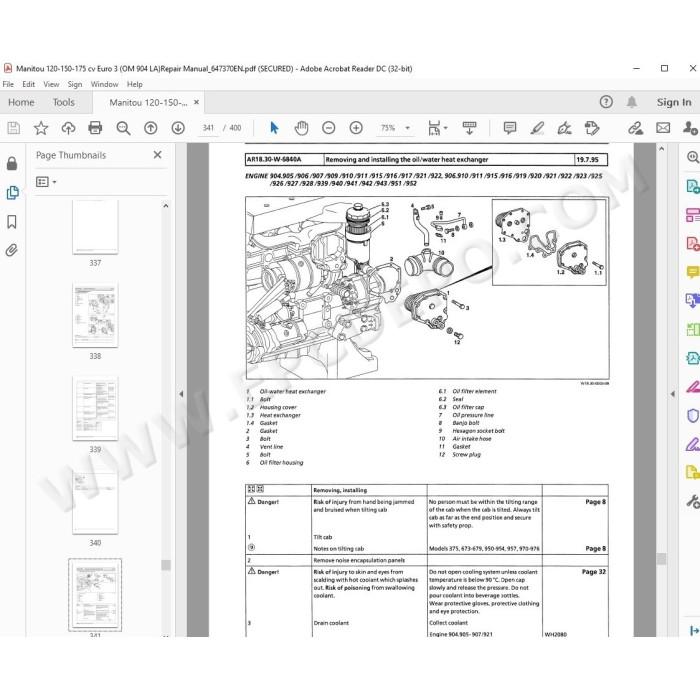Click the Print file icon

point(95,128)
